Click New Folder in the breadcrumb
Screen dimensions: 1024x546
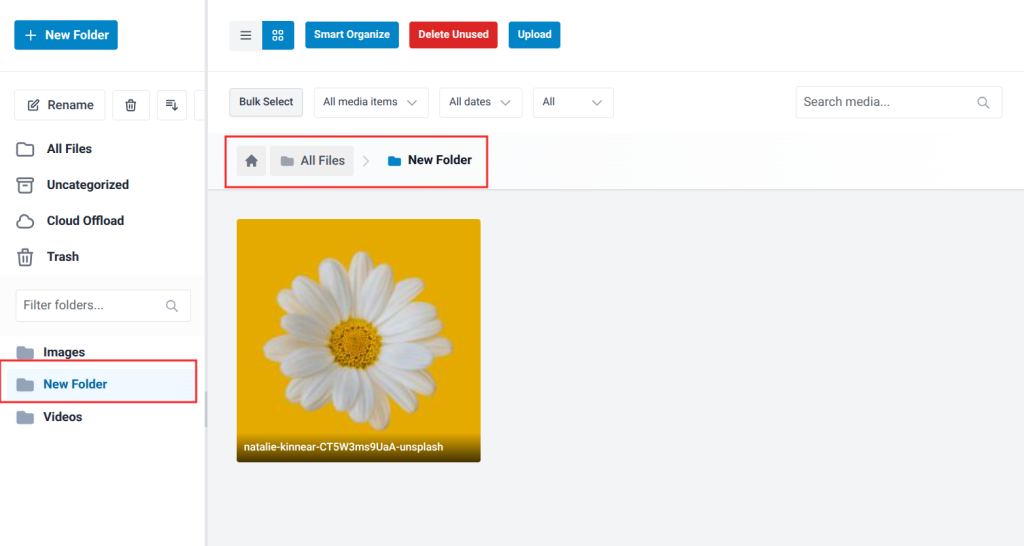[430, 161]
